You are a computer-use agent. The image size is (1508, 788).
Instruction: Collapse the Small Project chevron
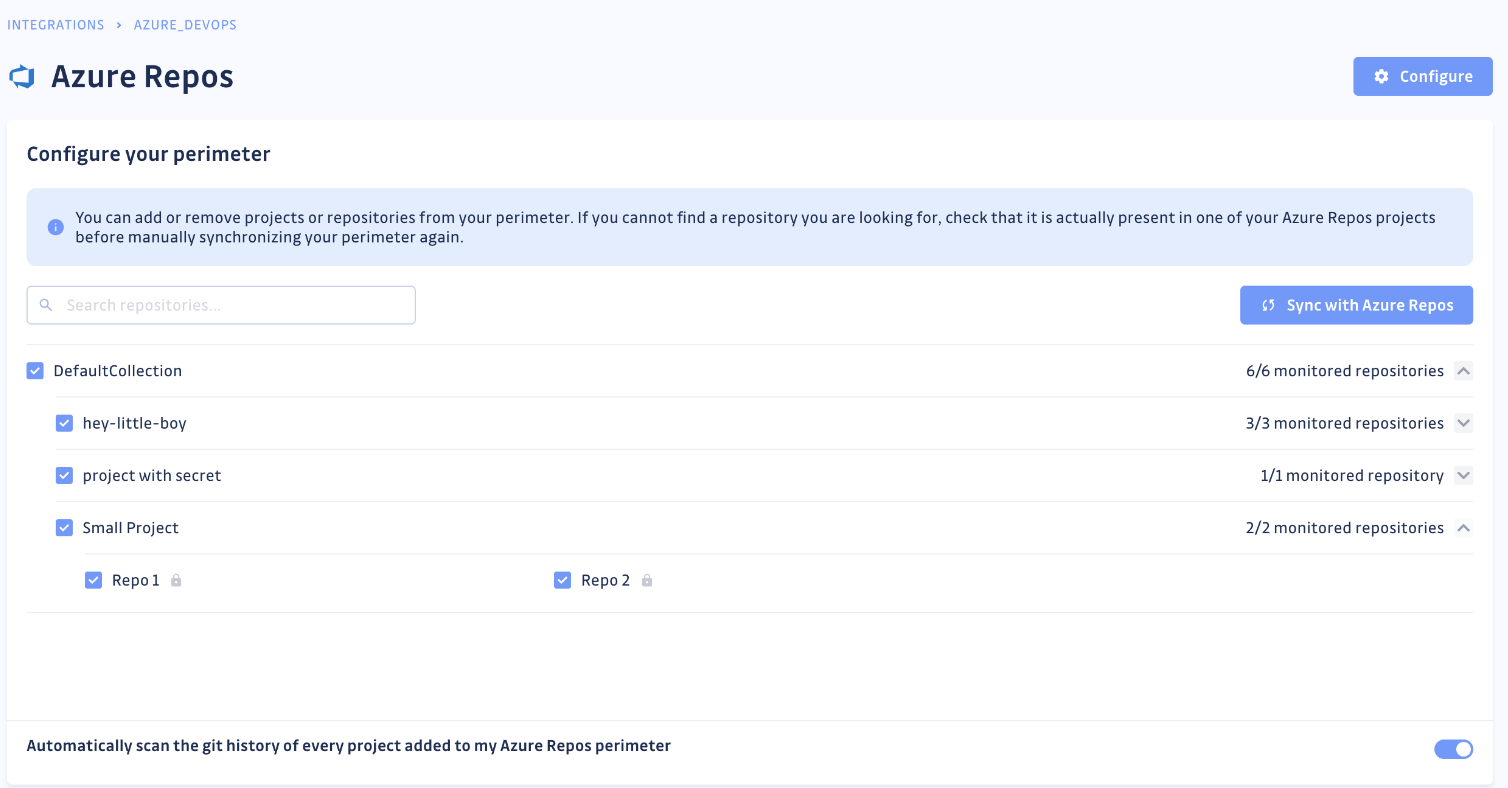(x=1463, y=527)
